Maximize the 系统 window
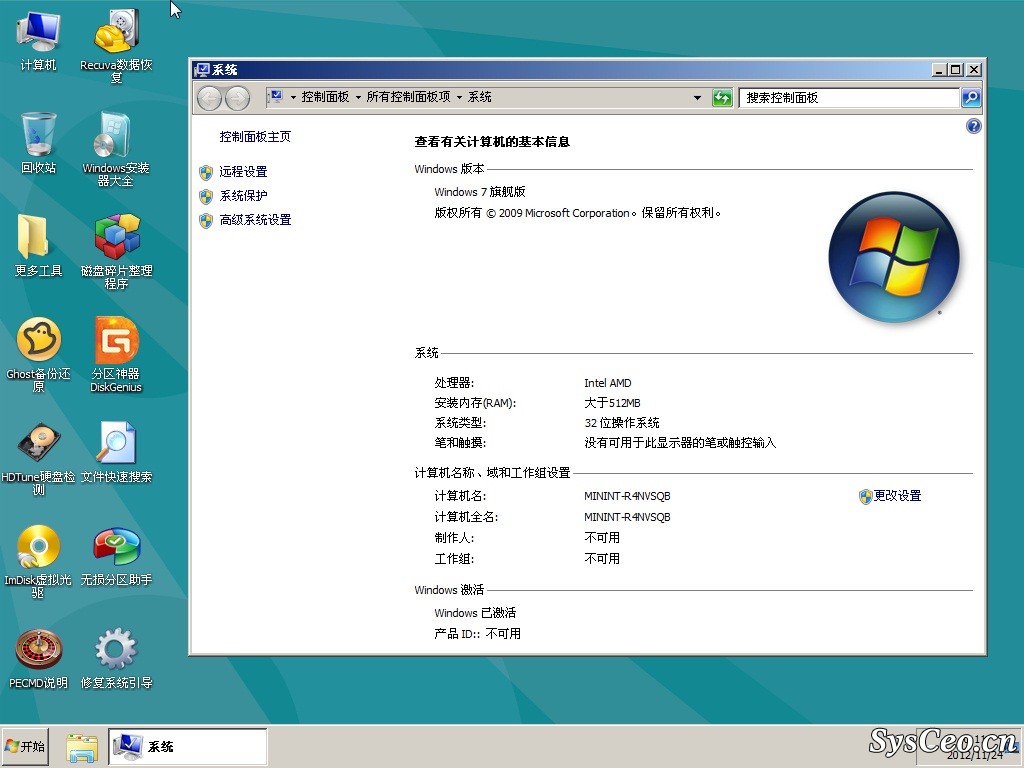This screenshot has height=768, width=1024. point(956,70)
